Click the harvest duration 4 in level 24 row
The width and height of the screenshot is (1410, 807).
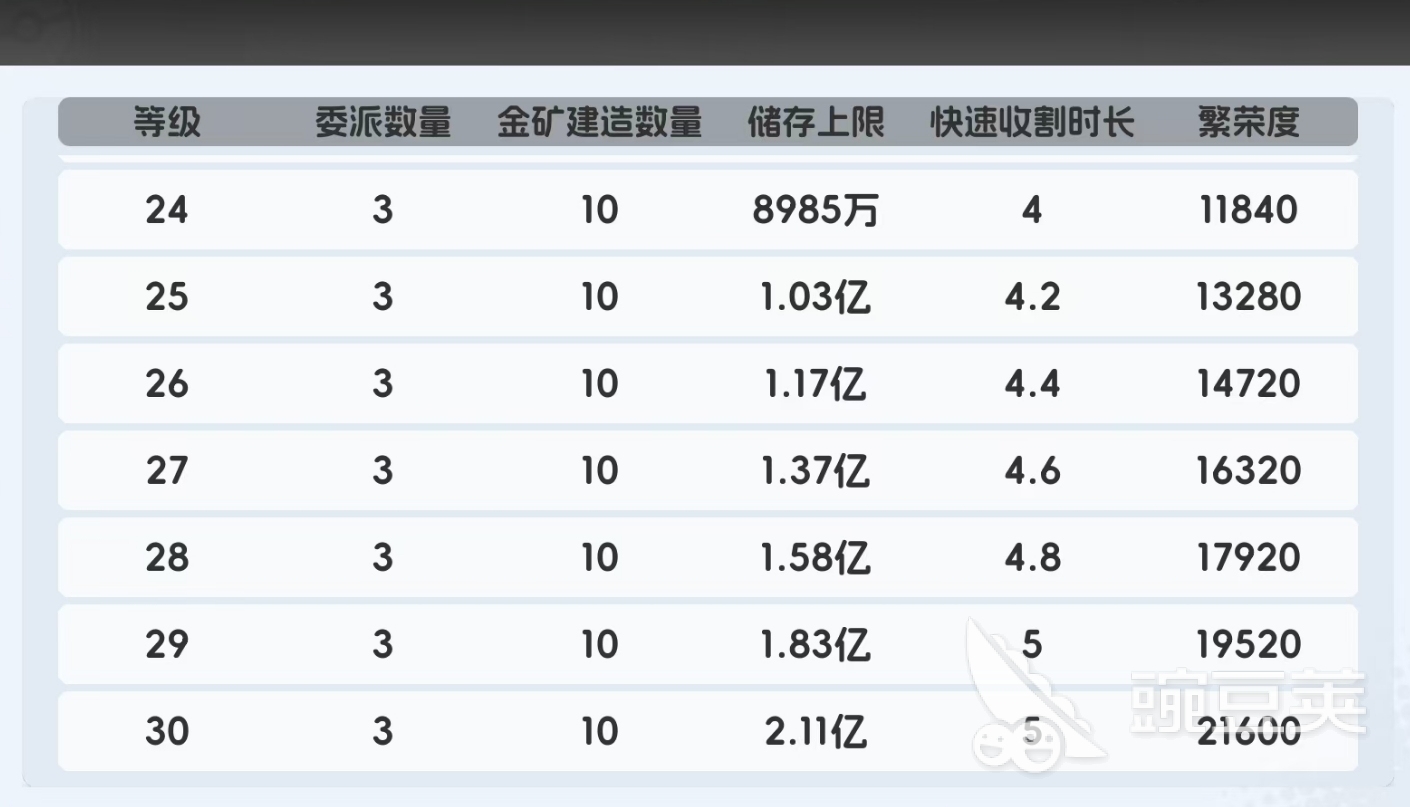pyautogui.click(x=1032, y=210)
